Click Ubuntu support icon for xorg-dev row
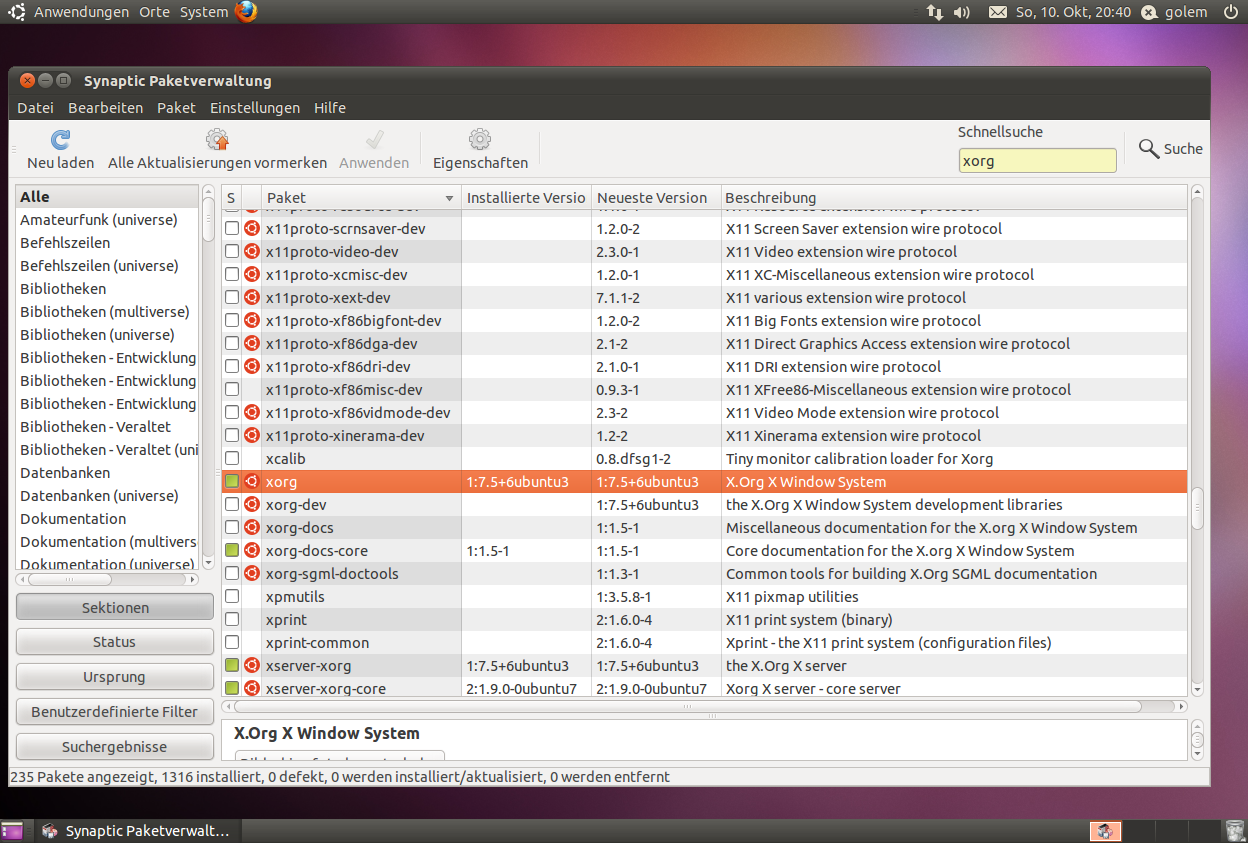Image resolution: width=1248 pixels, height=843 pixels. point(252,505)
